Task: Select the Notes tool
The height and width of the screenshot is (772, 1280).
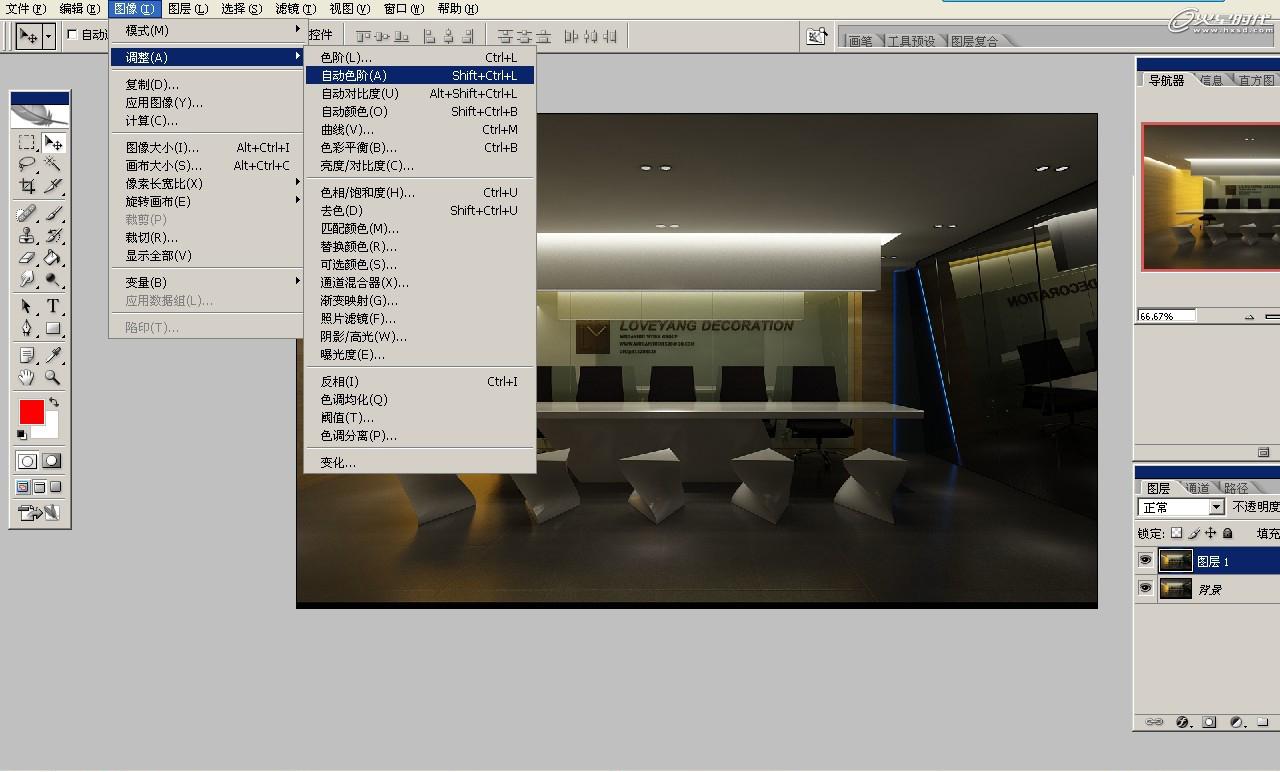Action: (27, 355)
